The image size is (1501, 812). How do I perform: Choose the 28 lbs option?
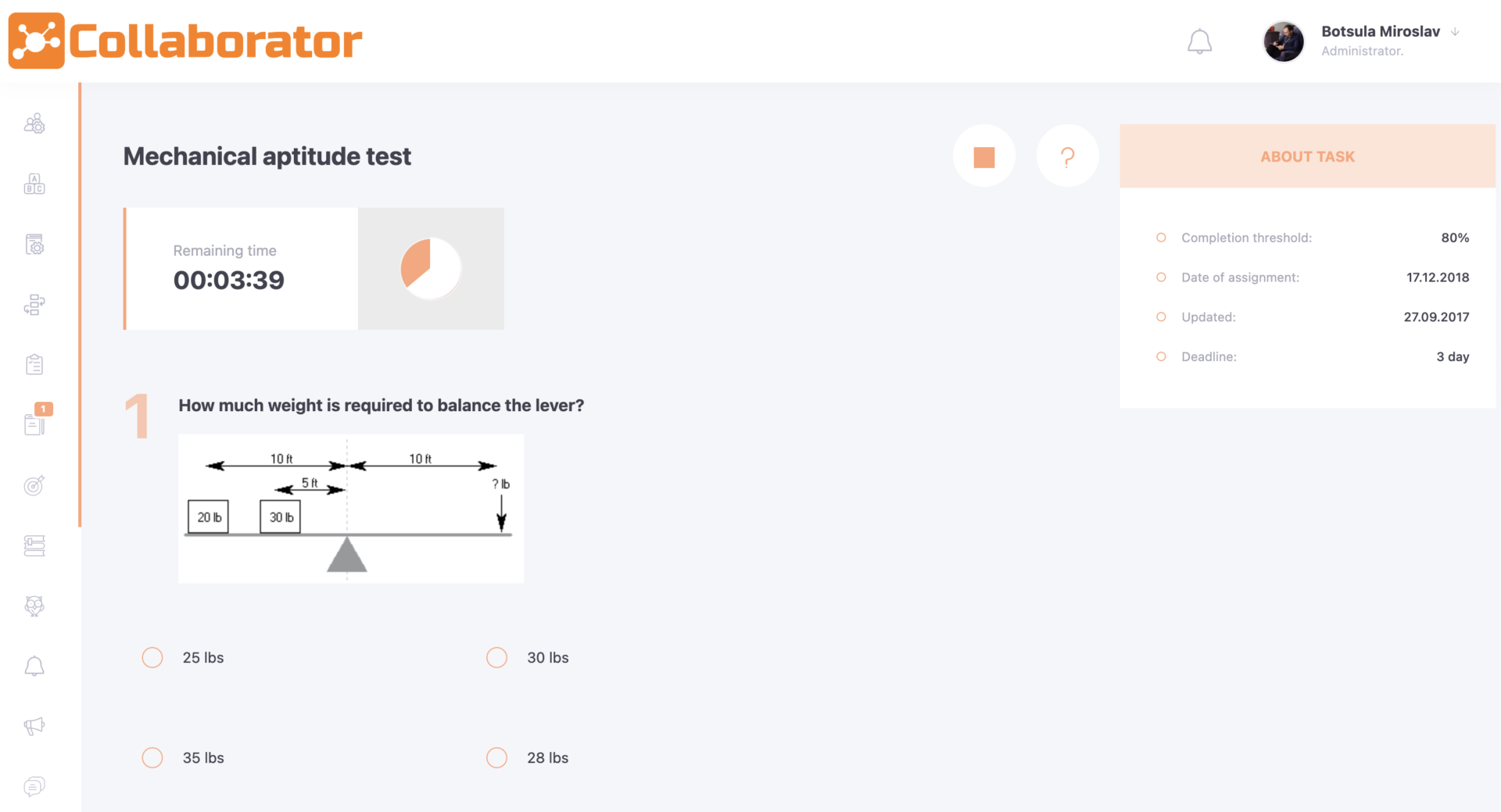click(x=497, y=757)
